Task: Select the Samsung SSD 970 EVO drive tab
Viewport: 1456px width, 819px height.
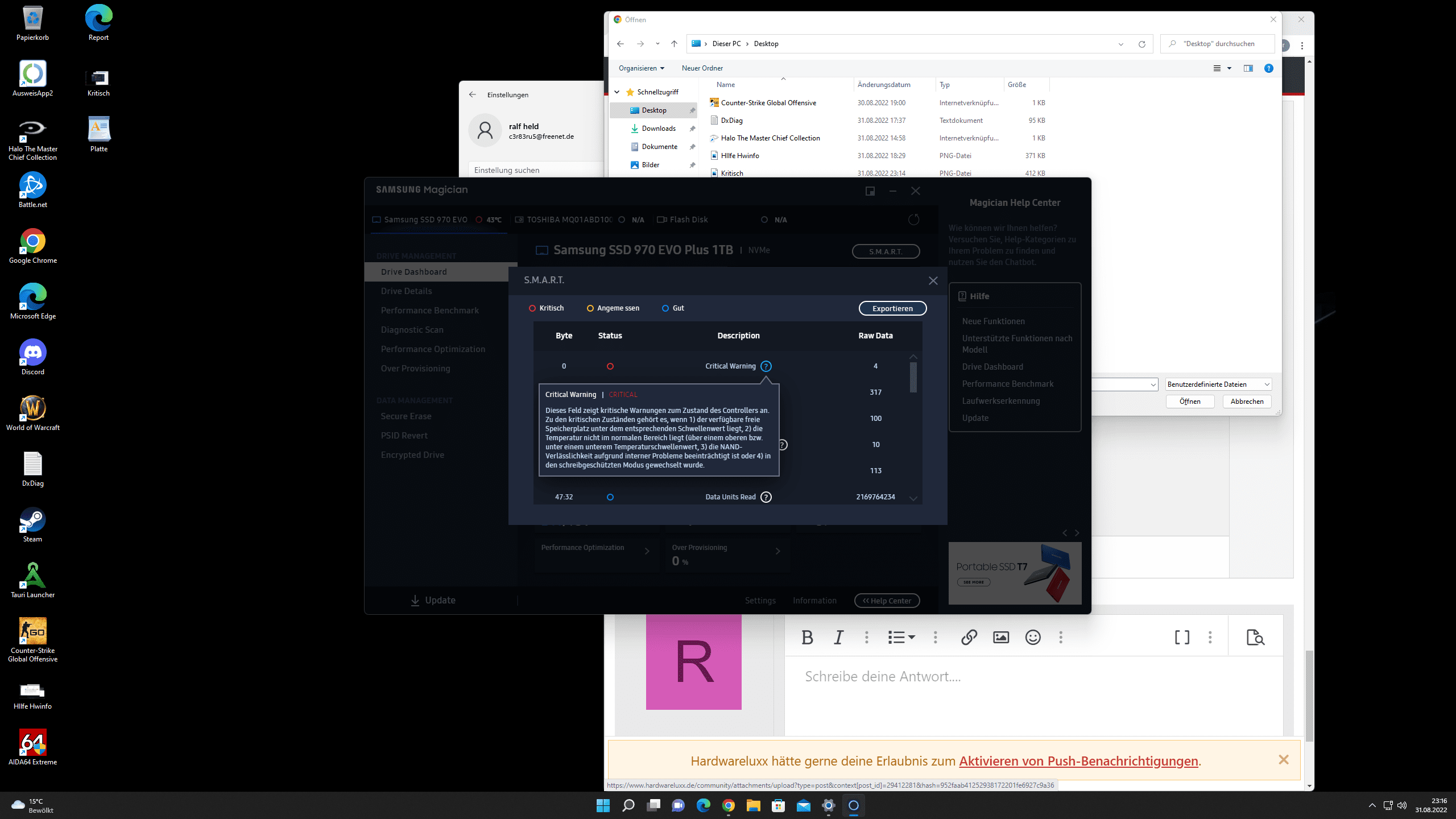Action: [437, 220]
